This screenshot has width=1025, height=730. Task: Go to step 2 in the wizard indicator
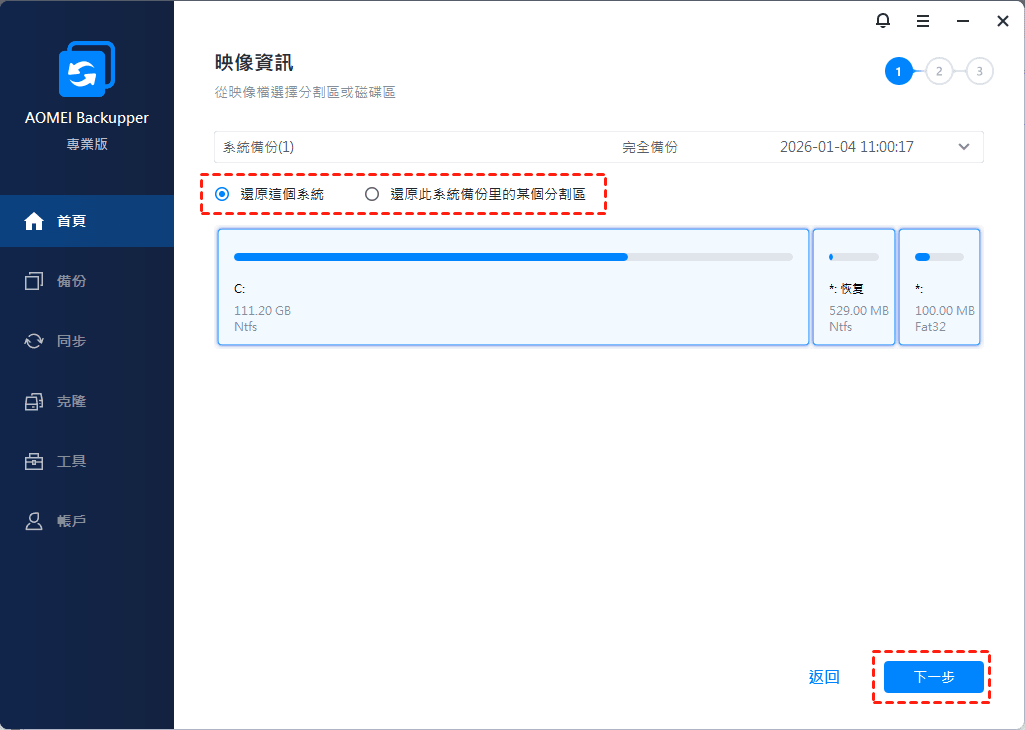(939, 71)
